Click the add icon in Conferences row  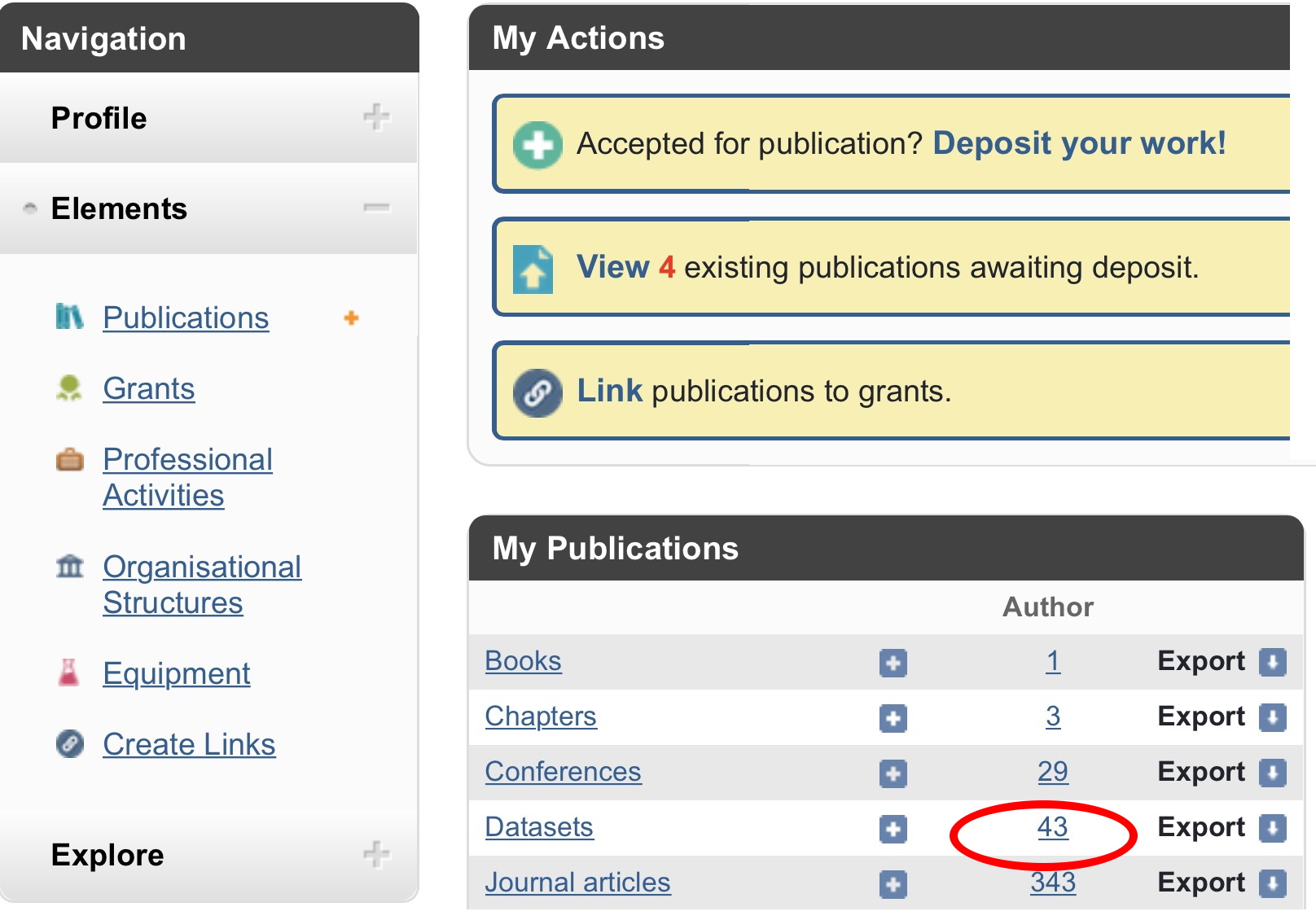[893, 773]
